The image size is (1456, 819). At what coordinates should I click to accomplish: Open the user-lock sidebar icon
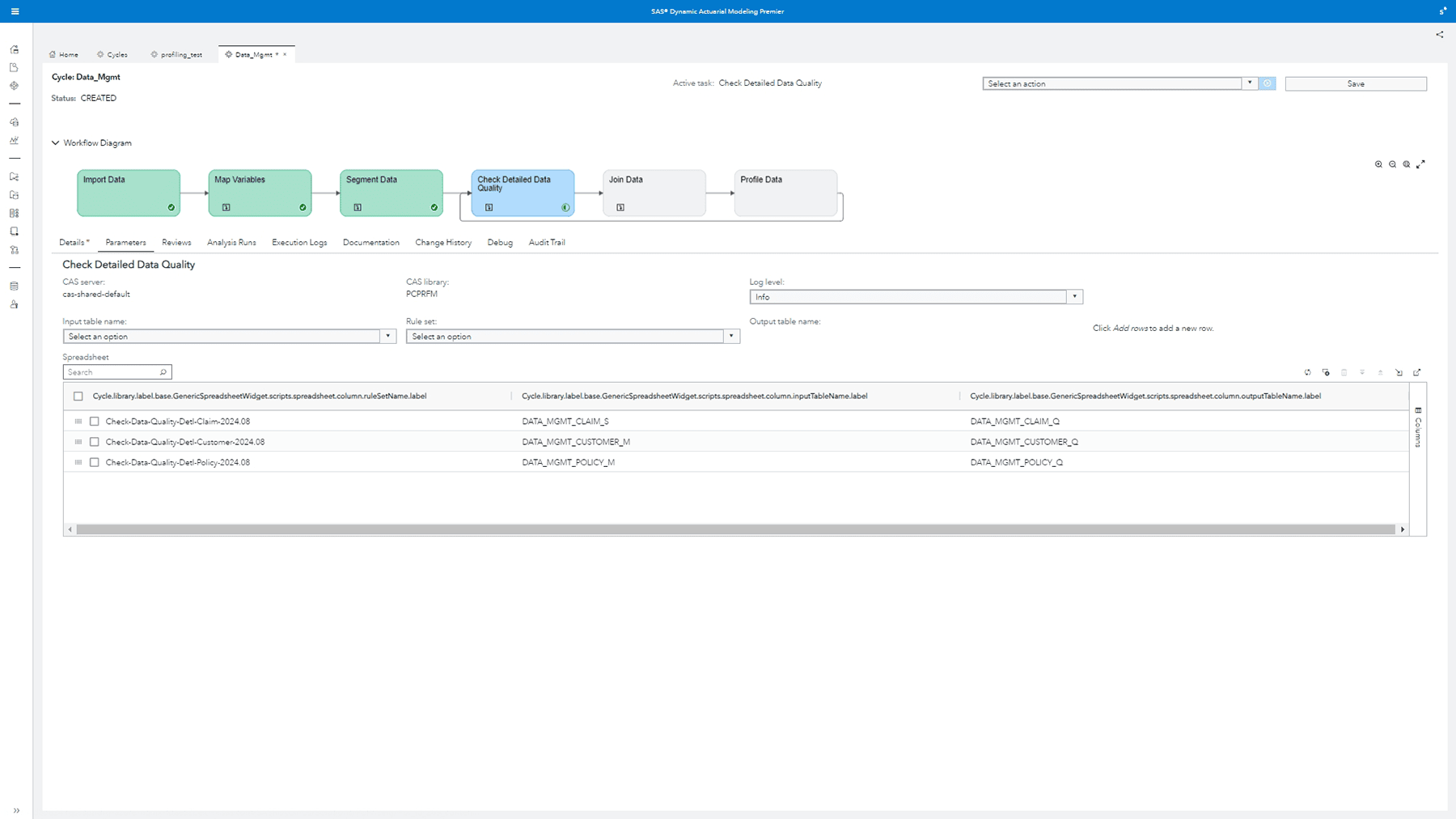tap(15, 304)
